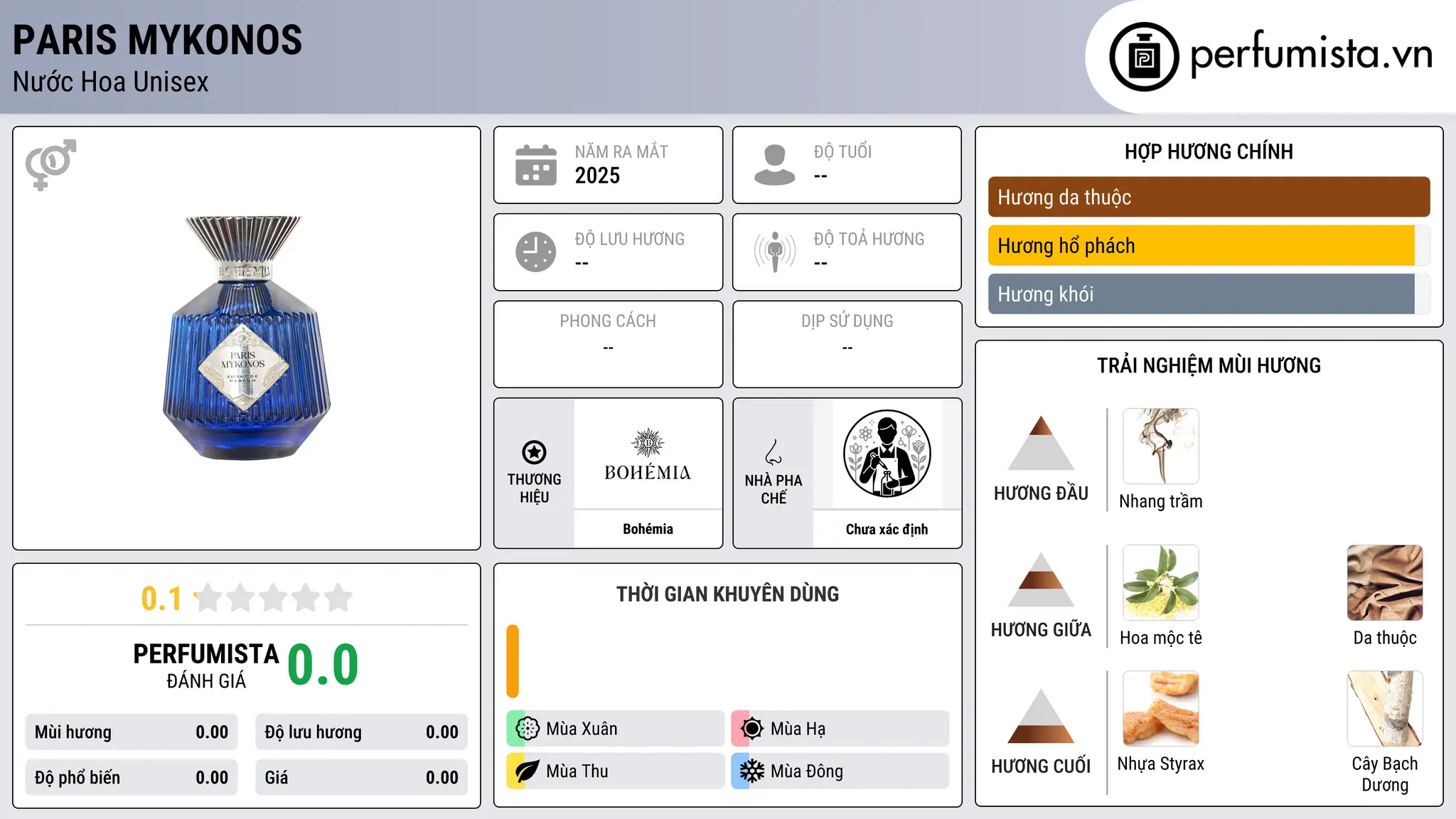This screenshot has height=819, width=1456.
Task: Click the Nước Hoa Unisex subtitle
Action: [x=110, y=82]
